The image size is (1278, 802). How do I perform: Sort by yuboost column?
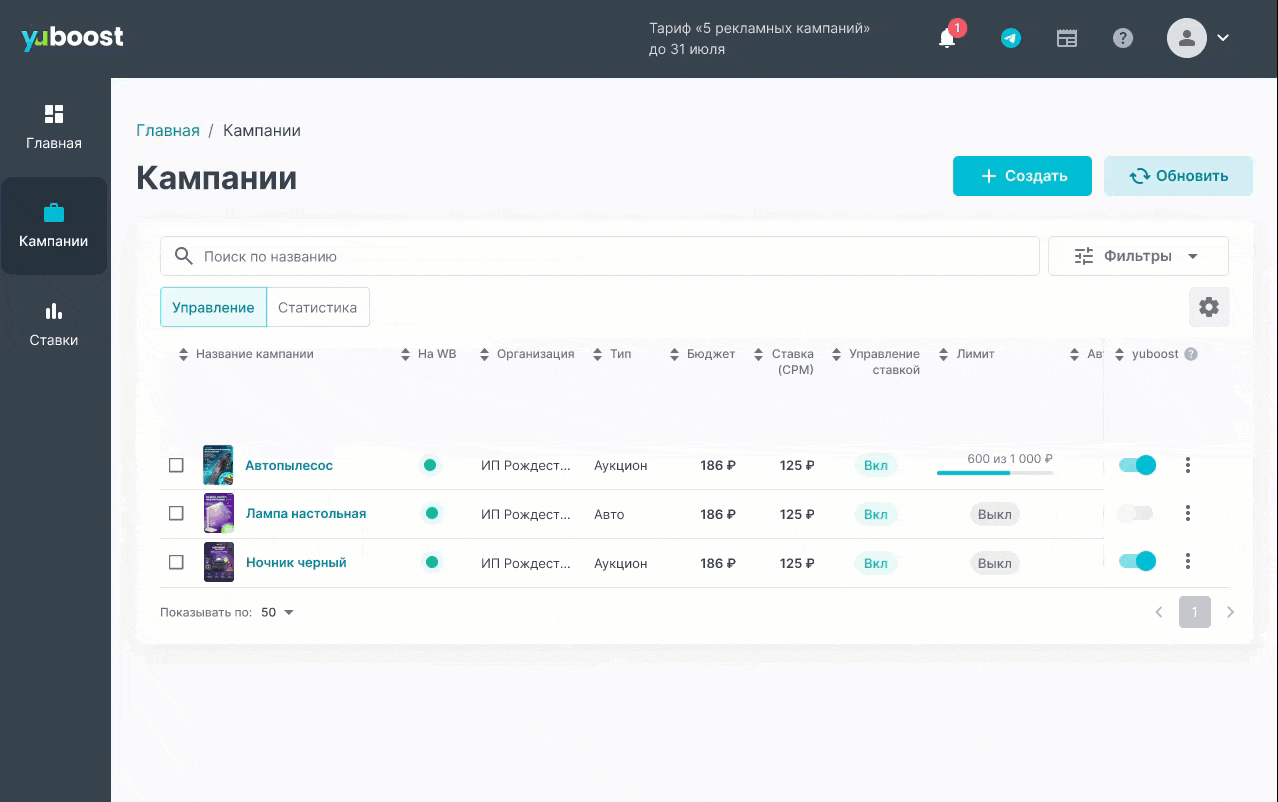1119,354
